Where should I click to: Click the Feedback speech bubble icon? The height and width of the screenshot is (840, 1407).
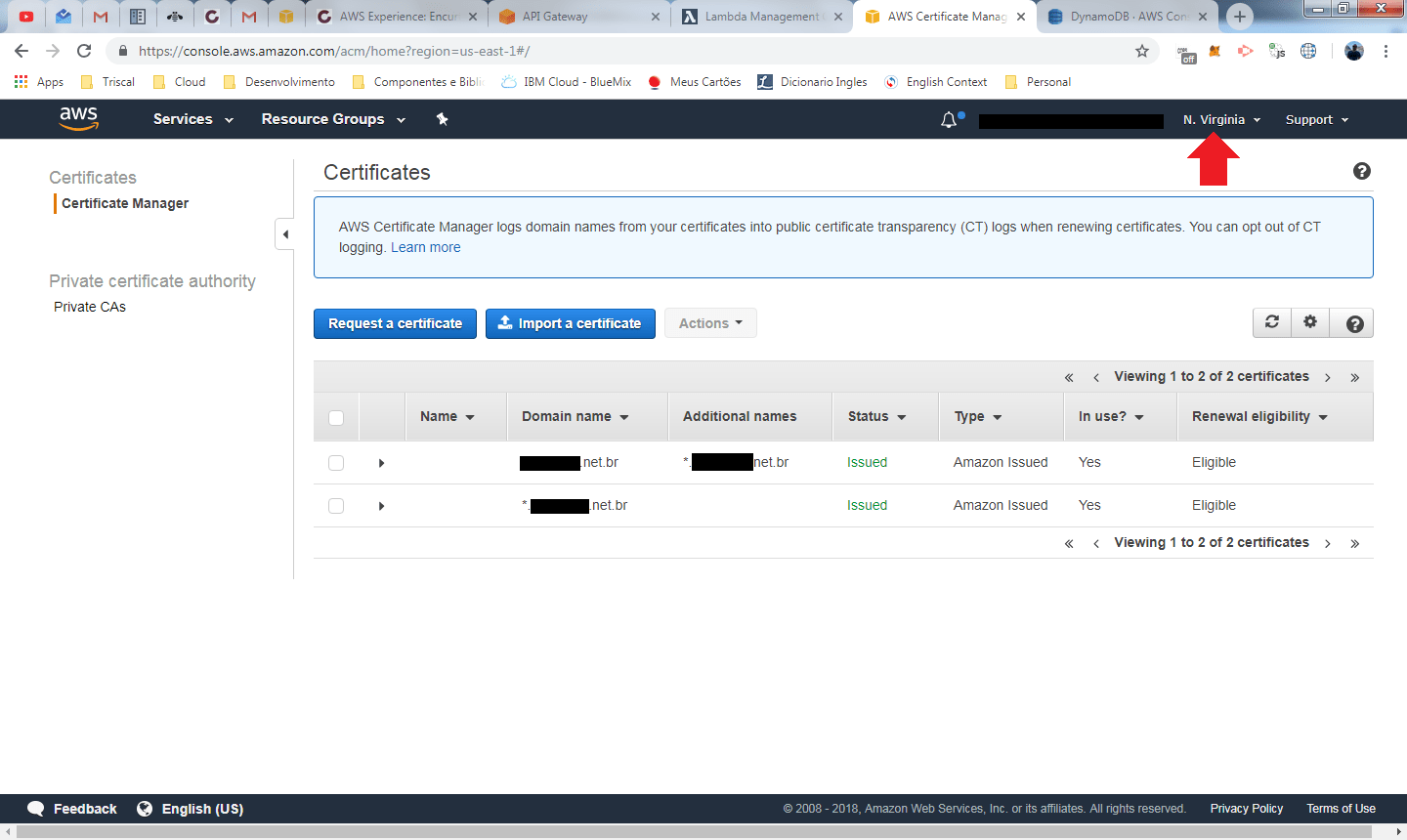[36, 809]
